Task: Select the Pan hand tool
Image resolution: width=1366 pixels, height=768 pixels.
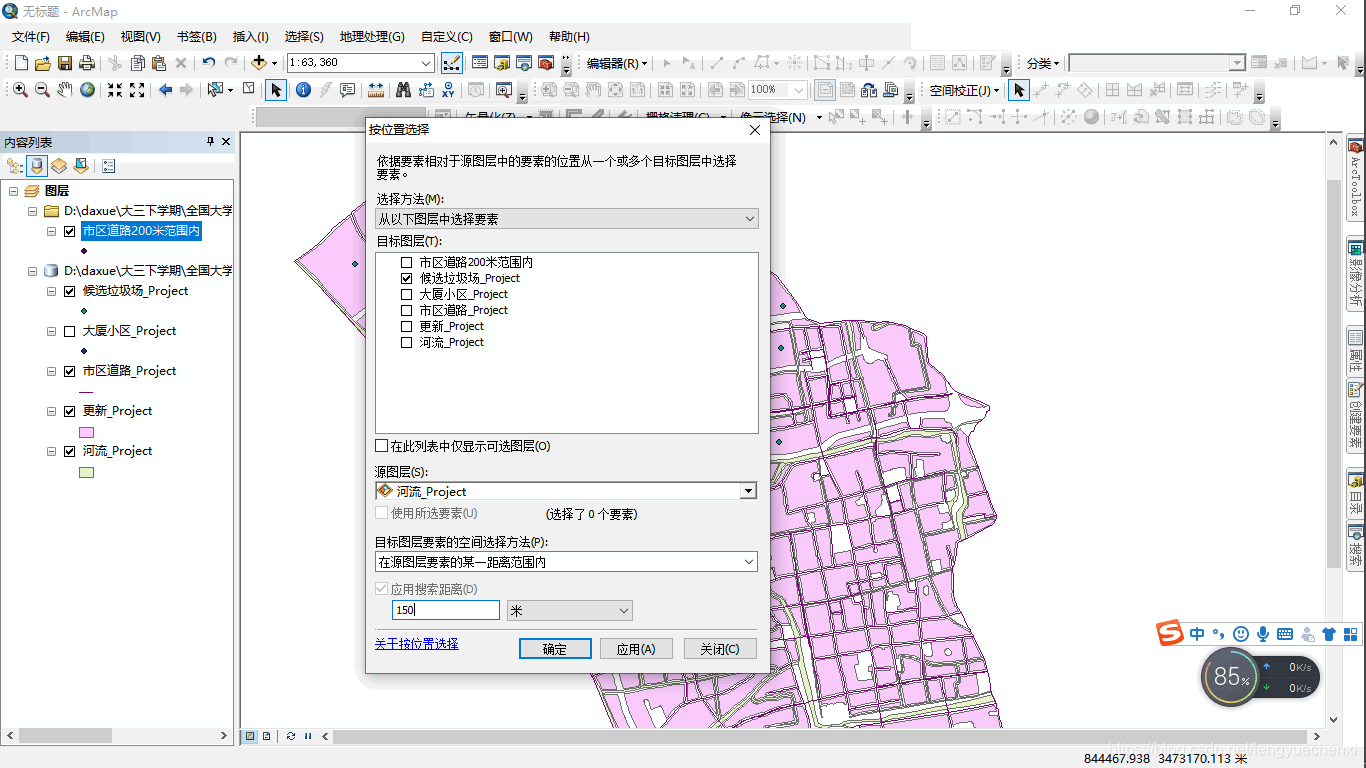Action: pos(64,90)
